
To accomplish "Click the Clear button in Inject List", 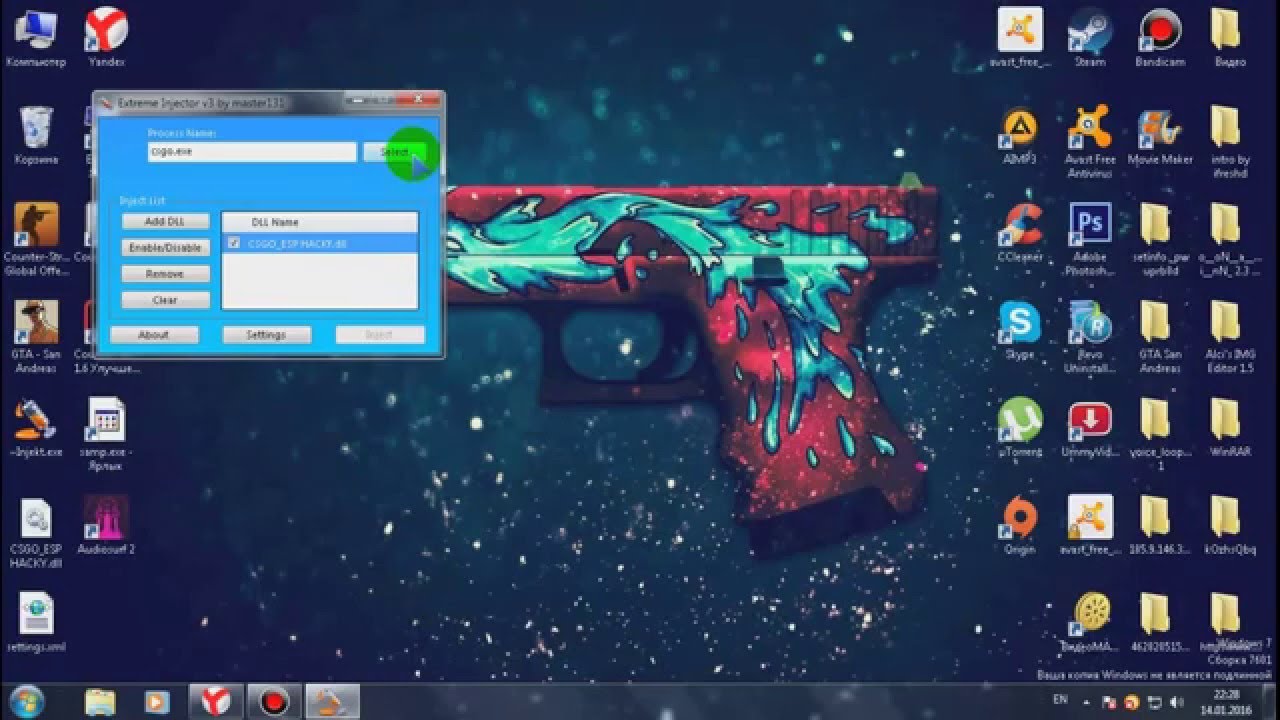I will coord(166,299).
